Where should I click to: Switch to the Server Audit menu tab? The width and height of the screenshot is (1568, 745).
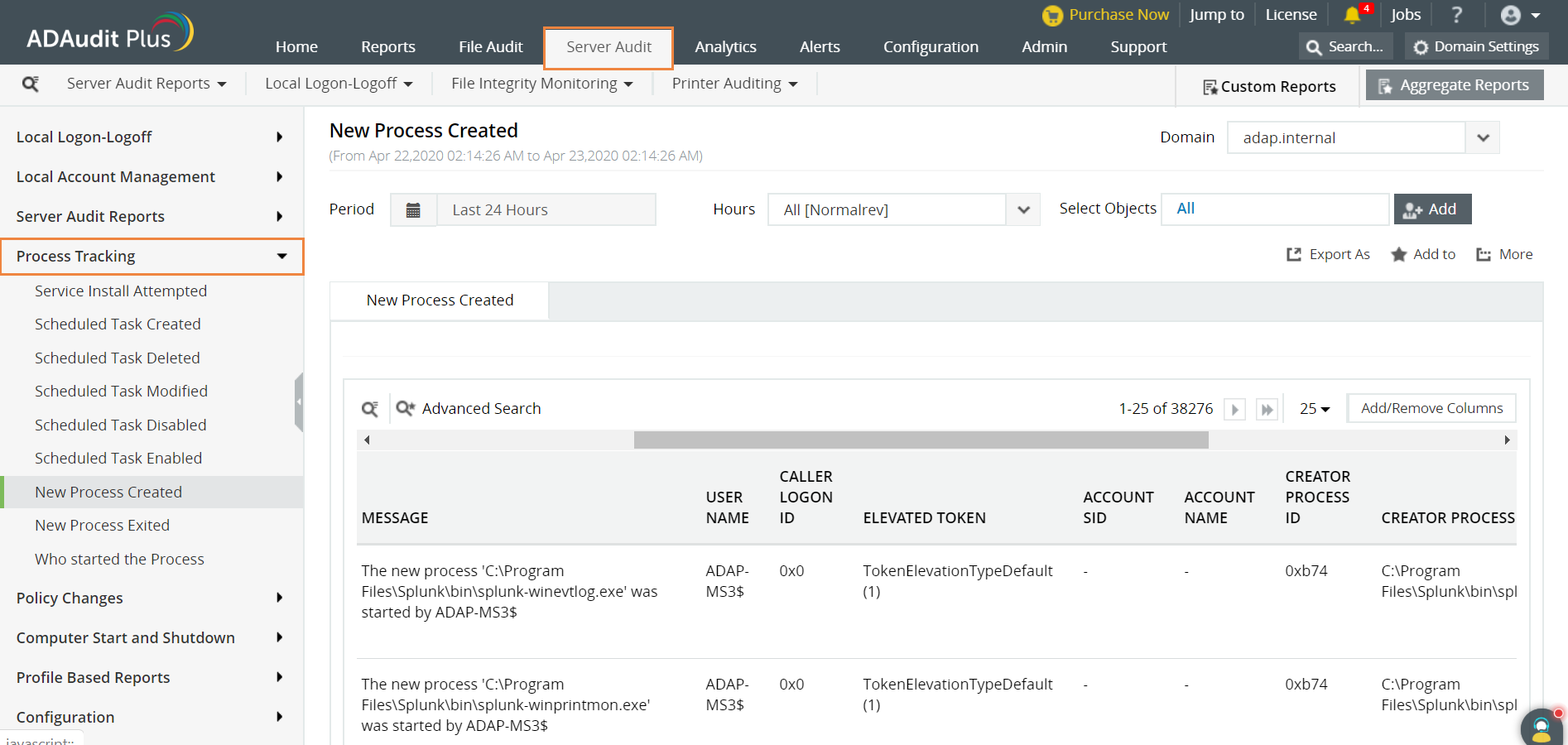pos(608,46)
